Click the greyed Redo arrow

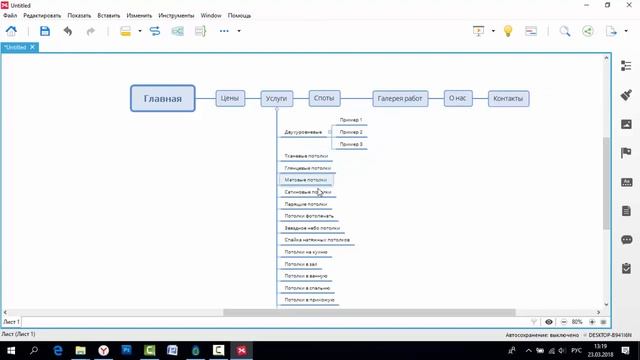coord(91,31)
